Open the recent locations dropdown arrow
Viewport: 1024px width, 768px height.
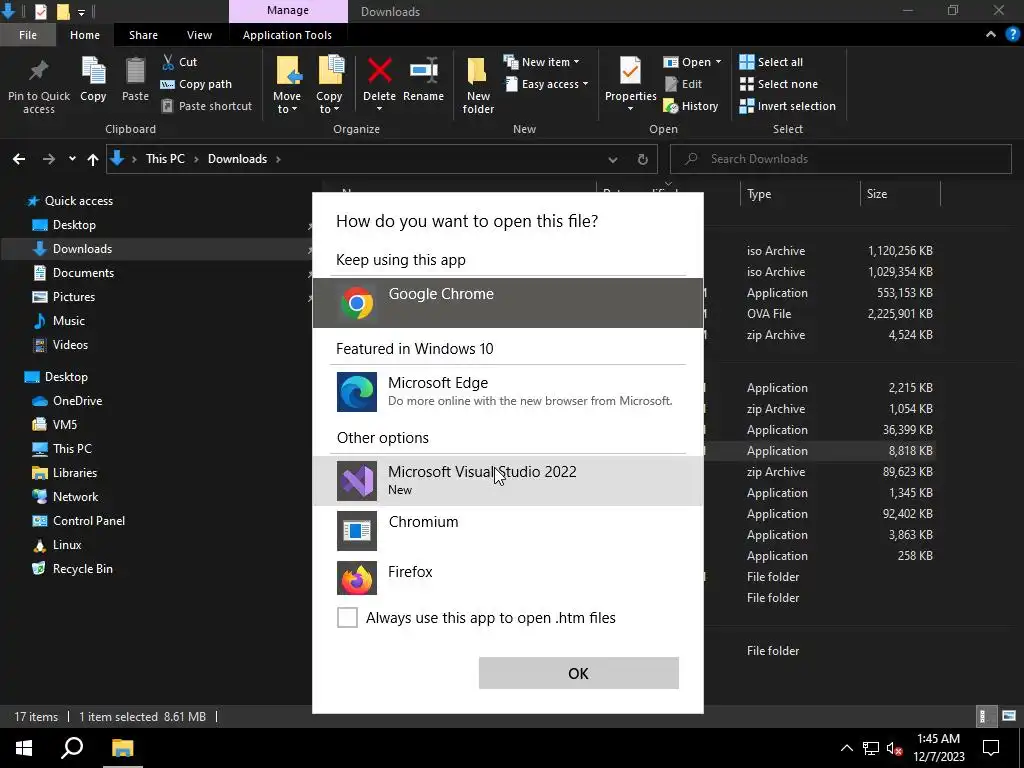(72, 159)
